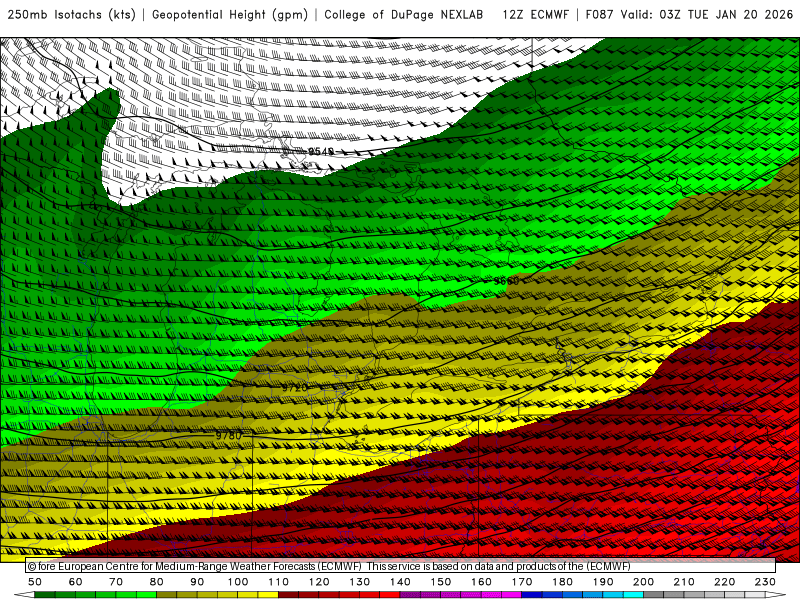Click the 160 value on color scale
The height and width of the screenshot is (600, 800).
(481, 582)
